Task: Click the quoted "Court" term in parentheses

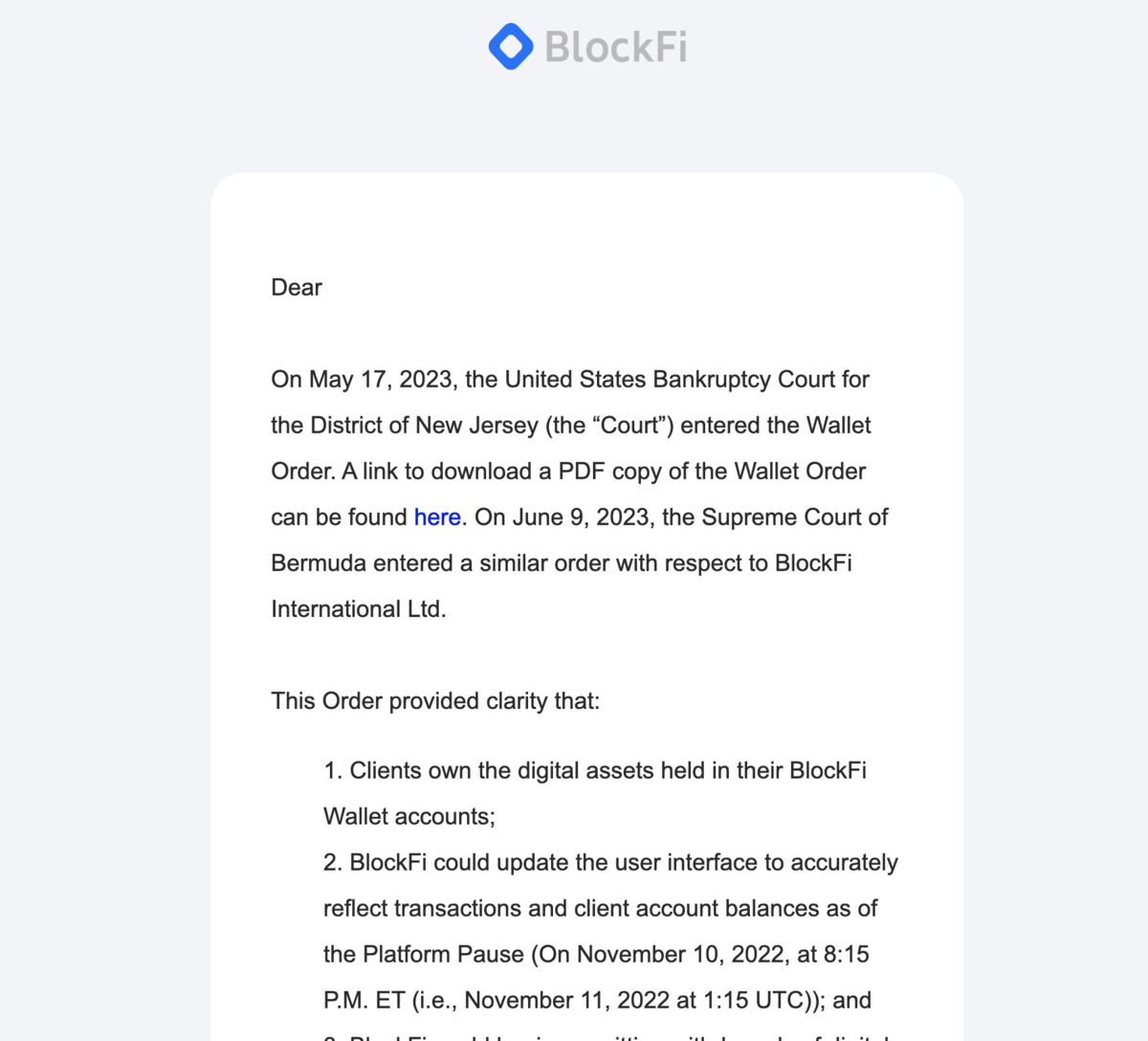Action: [x=629, y=426]
